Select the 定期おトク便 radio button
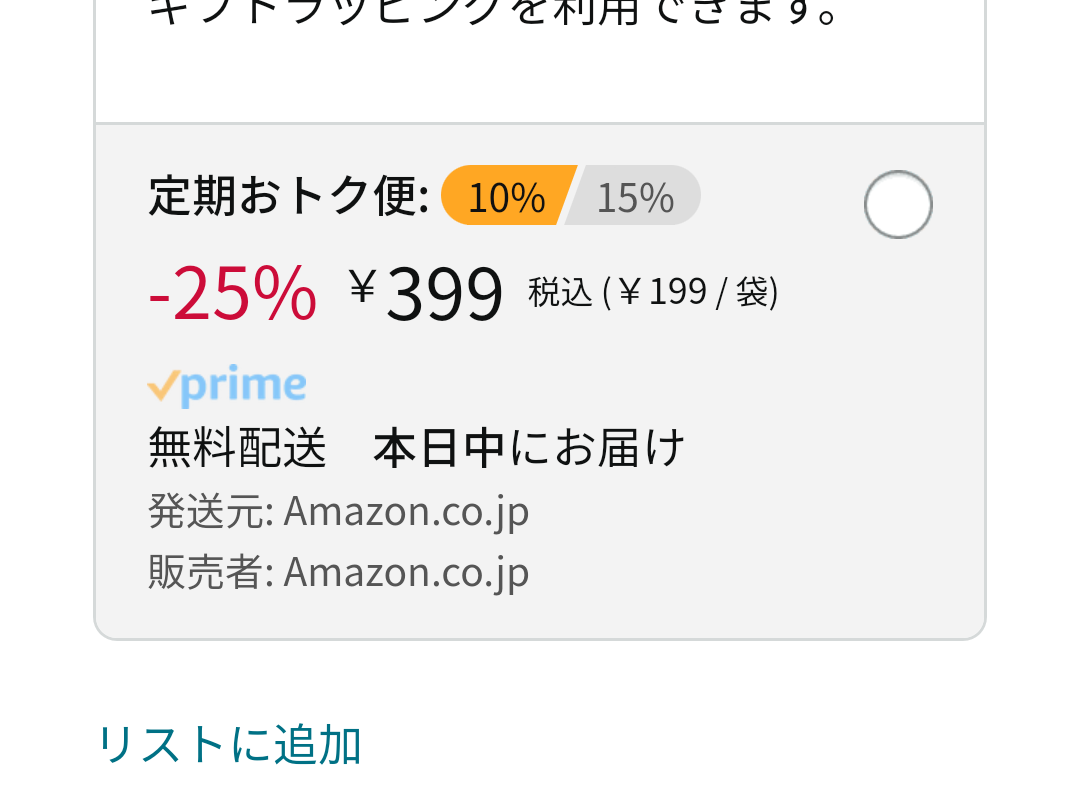1080x788 pixels. tap(898, 205)
